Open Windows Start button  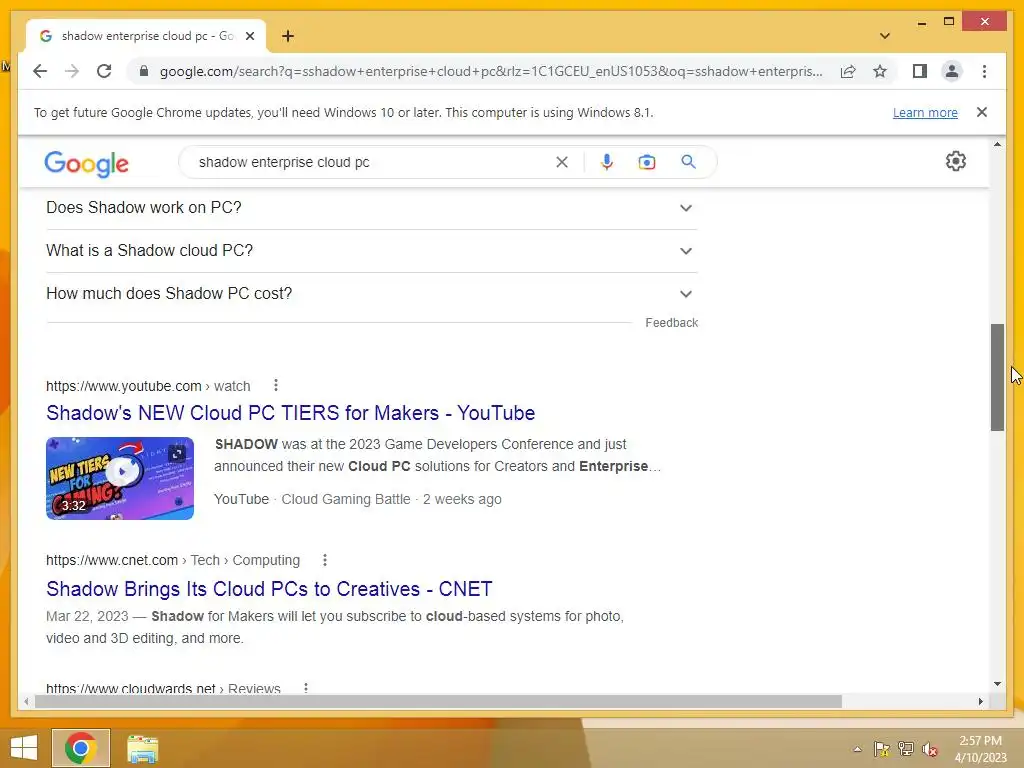pos(24,748)
